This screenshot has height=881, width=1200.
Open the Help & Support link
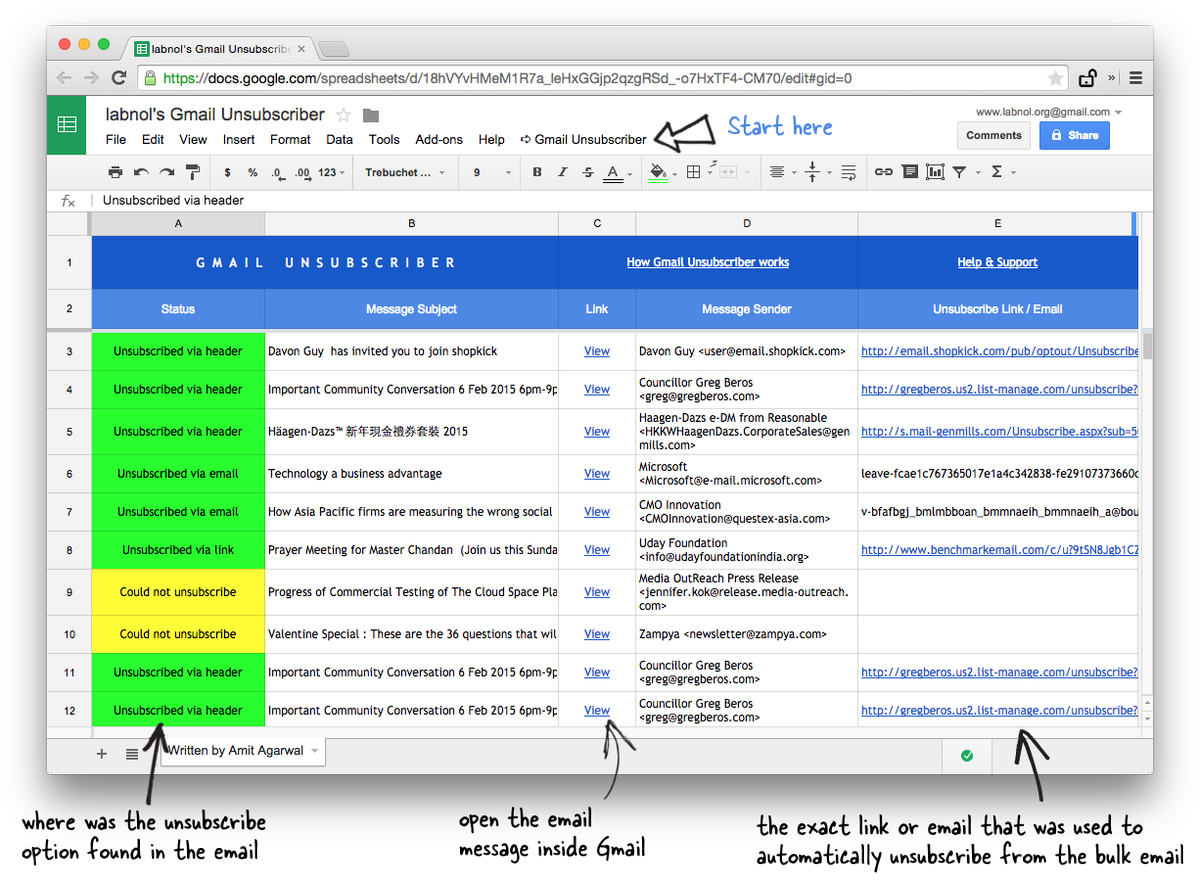997,262
